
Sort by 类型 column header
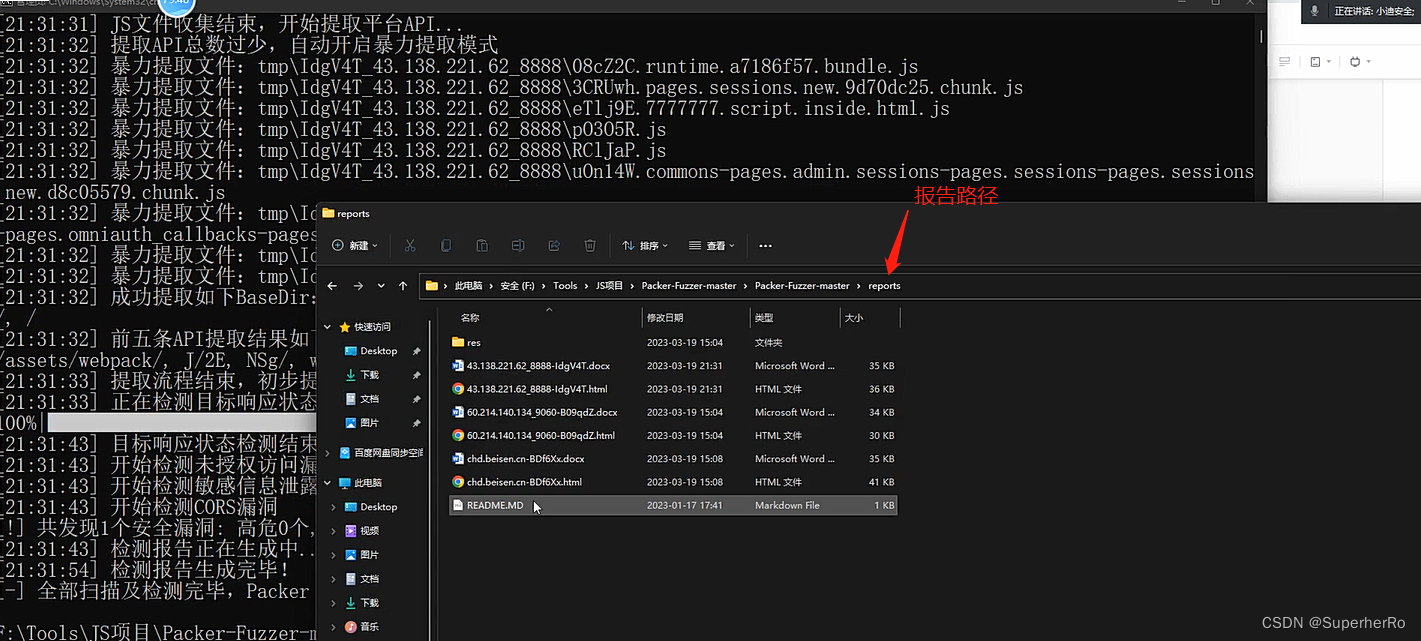click(764, 318)
